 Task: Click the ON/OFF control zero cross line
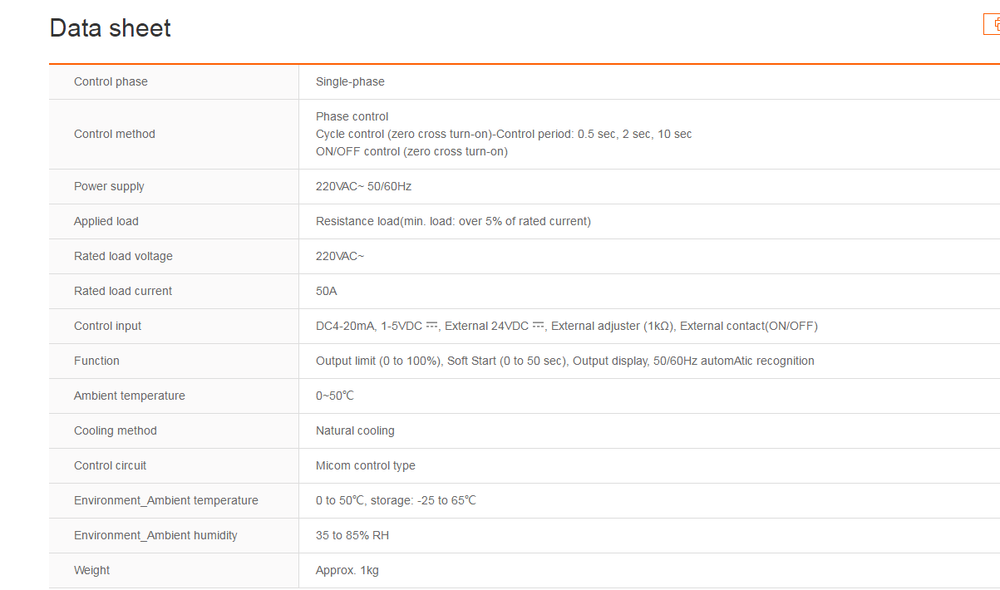(x=411, y=152)
